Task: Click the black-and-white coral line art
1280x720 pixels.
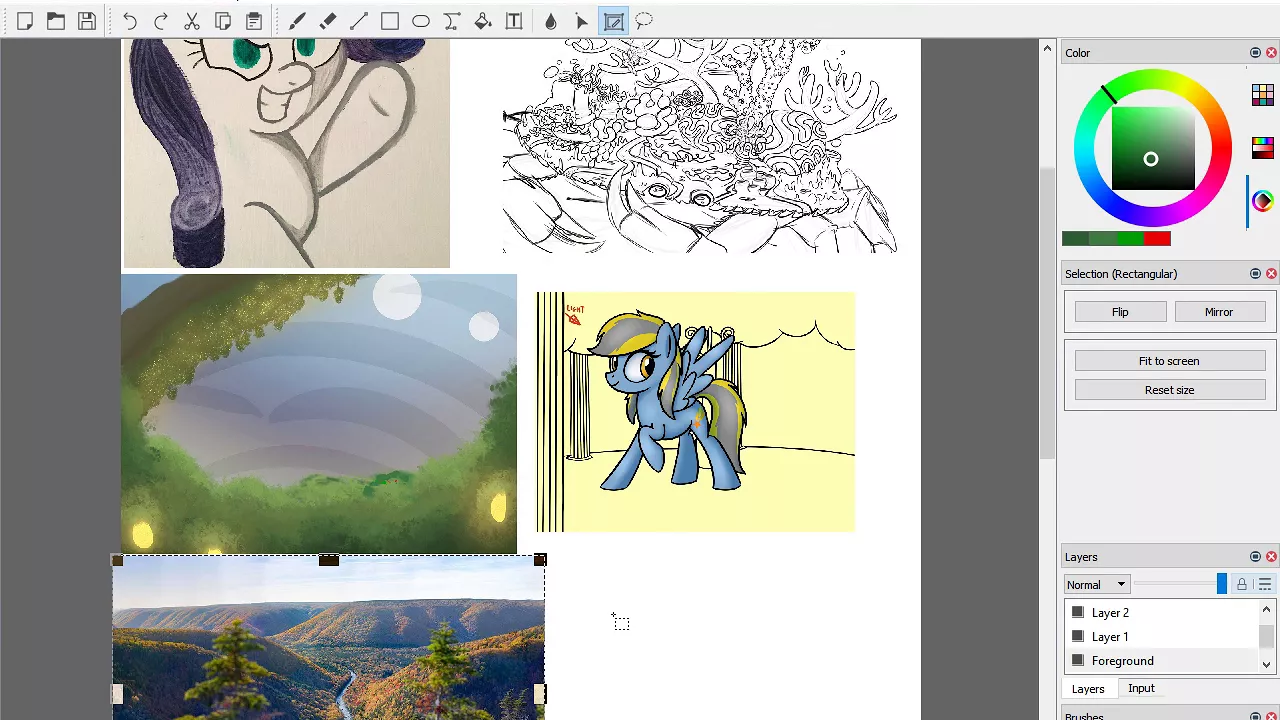Action: (x=700, y=146)
